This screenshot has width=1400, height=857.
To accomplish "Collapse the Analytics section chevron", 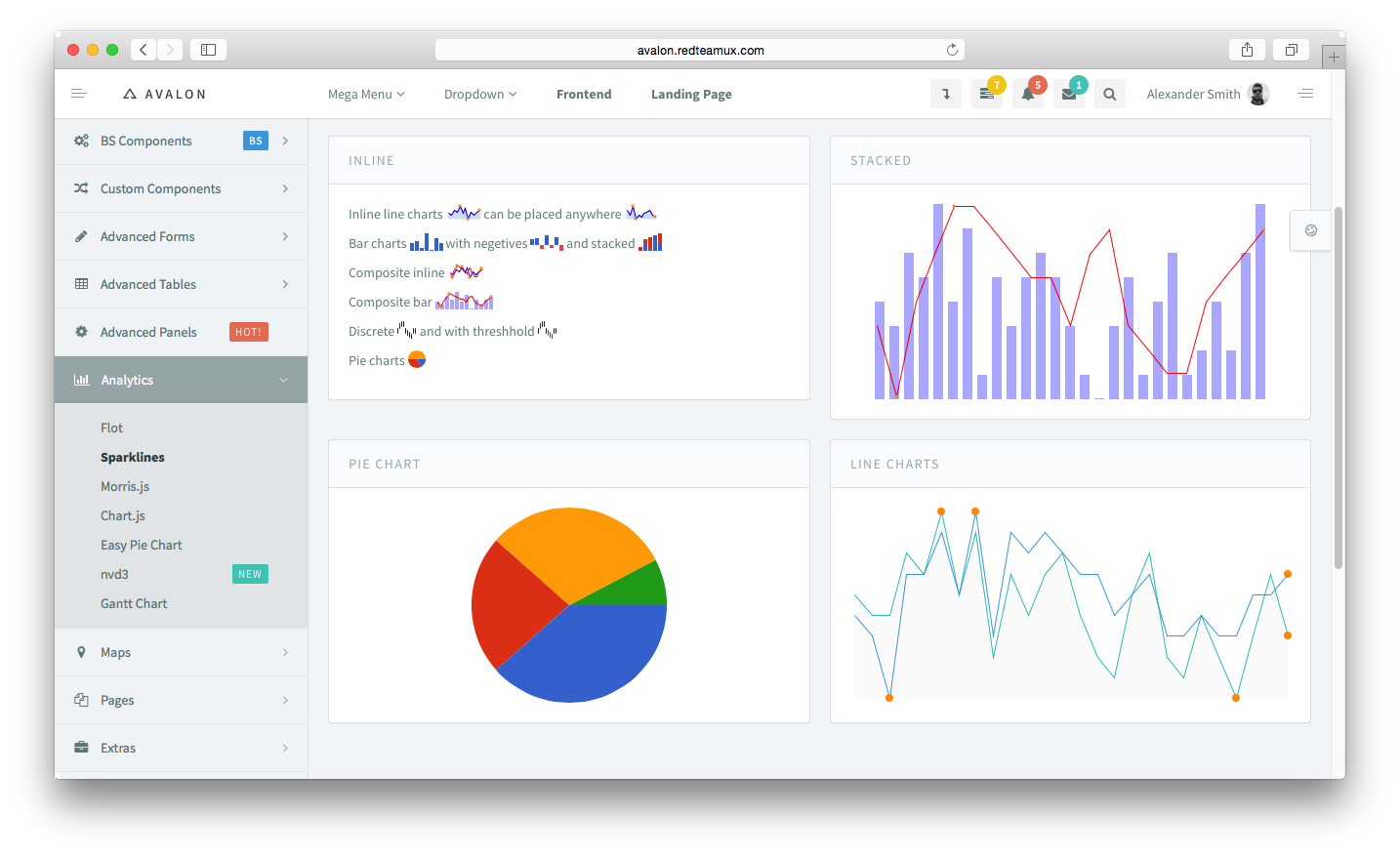I will coord(284,380).
